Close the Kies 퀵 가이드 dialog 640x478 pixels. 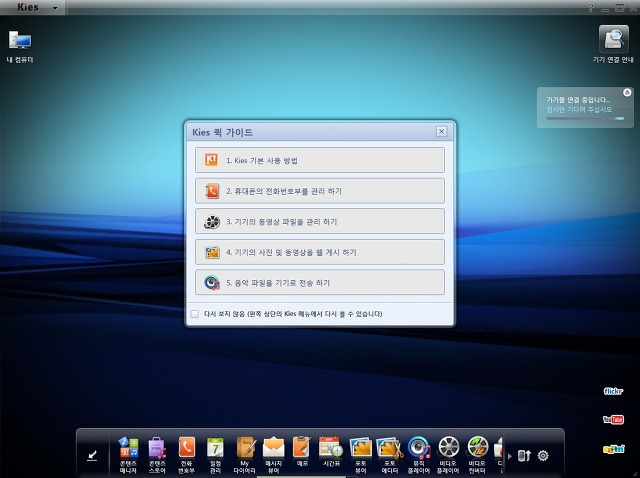[x=441, y=131]
